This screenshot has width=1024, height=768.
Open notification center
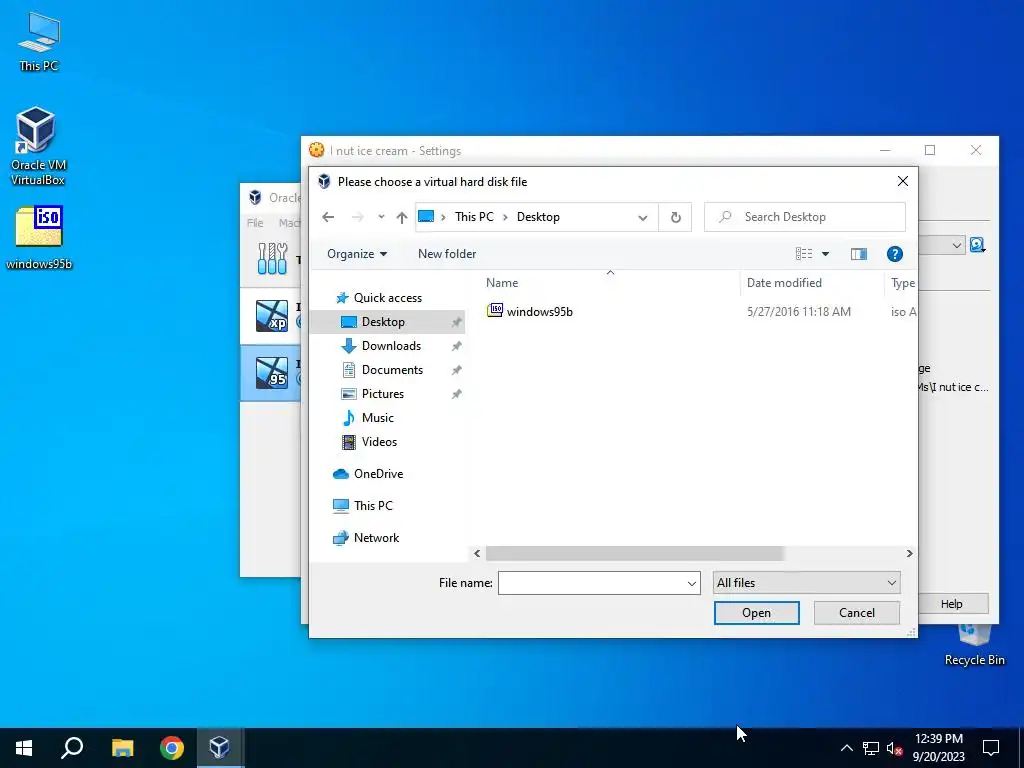pyautogui.click(x=991, y=748)
